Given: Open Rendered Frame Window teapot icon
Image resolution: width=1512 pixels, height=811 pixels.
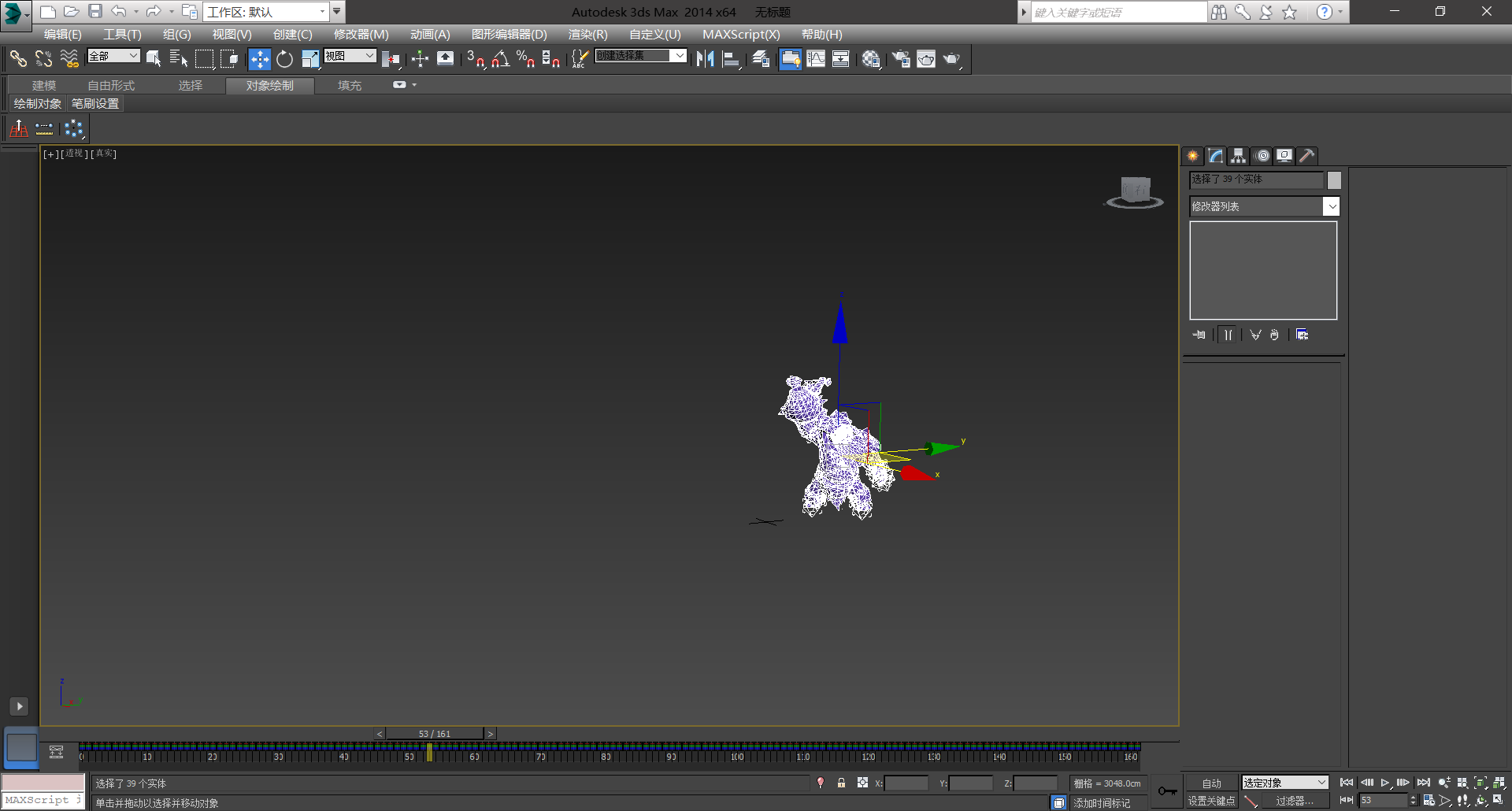Looking at the screenshot, I should point(926,59).
